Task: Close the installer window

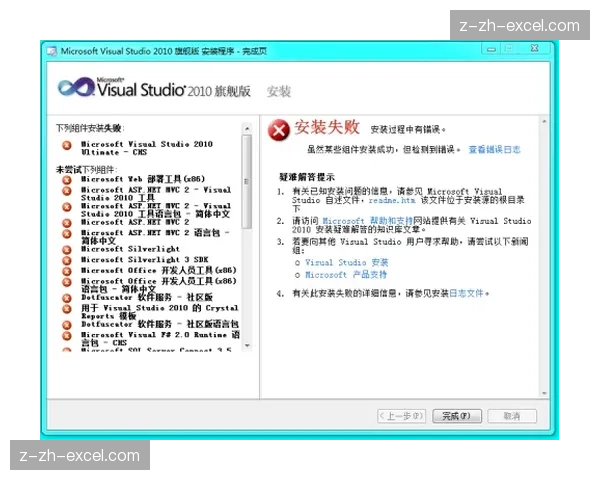Action: [535, 49]
